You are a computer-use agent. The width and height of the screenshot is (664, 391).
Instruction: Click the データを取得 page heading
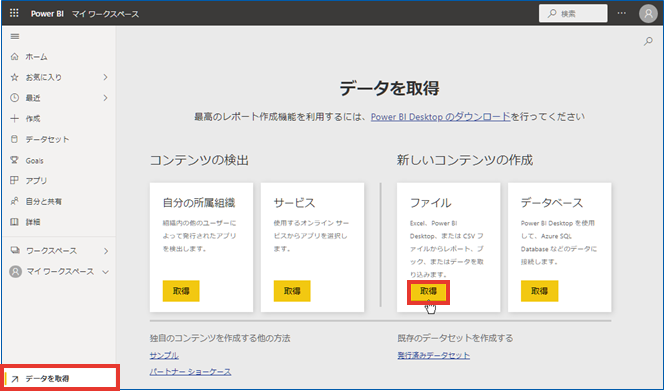click(x=389, y=88)
